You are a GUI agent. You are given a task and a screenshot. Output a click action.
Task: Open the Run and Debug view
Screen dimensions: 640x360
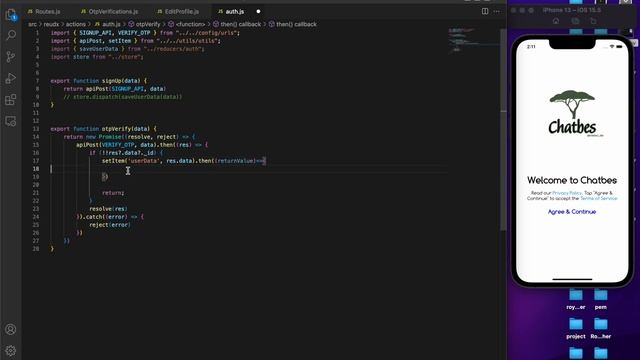pos(11,78)
